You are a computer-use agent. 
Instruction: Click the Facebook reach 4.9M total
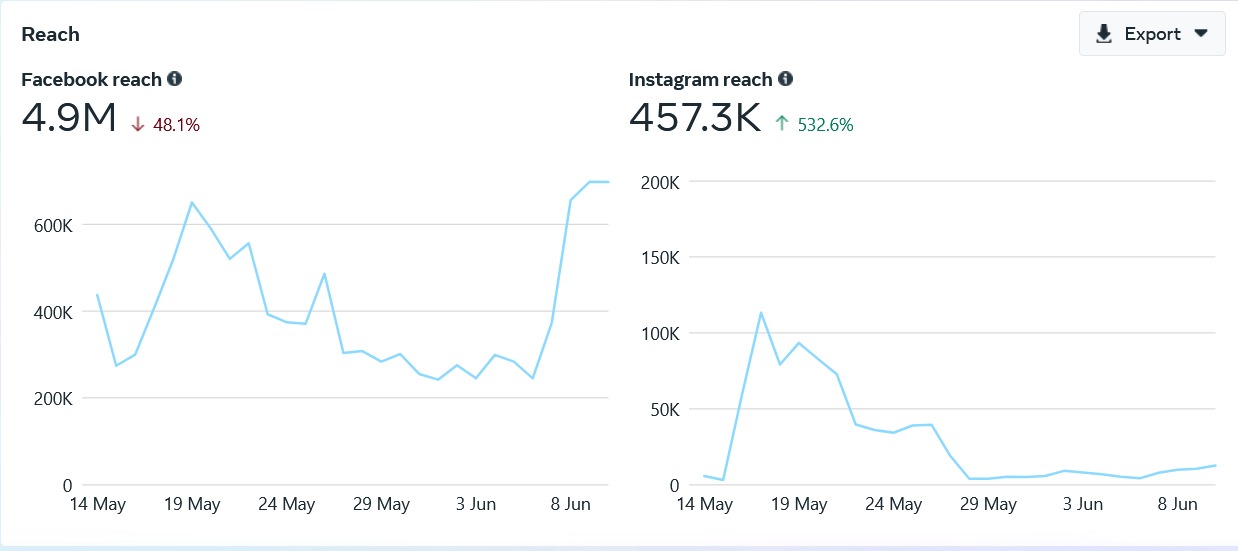pos(70,117)
